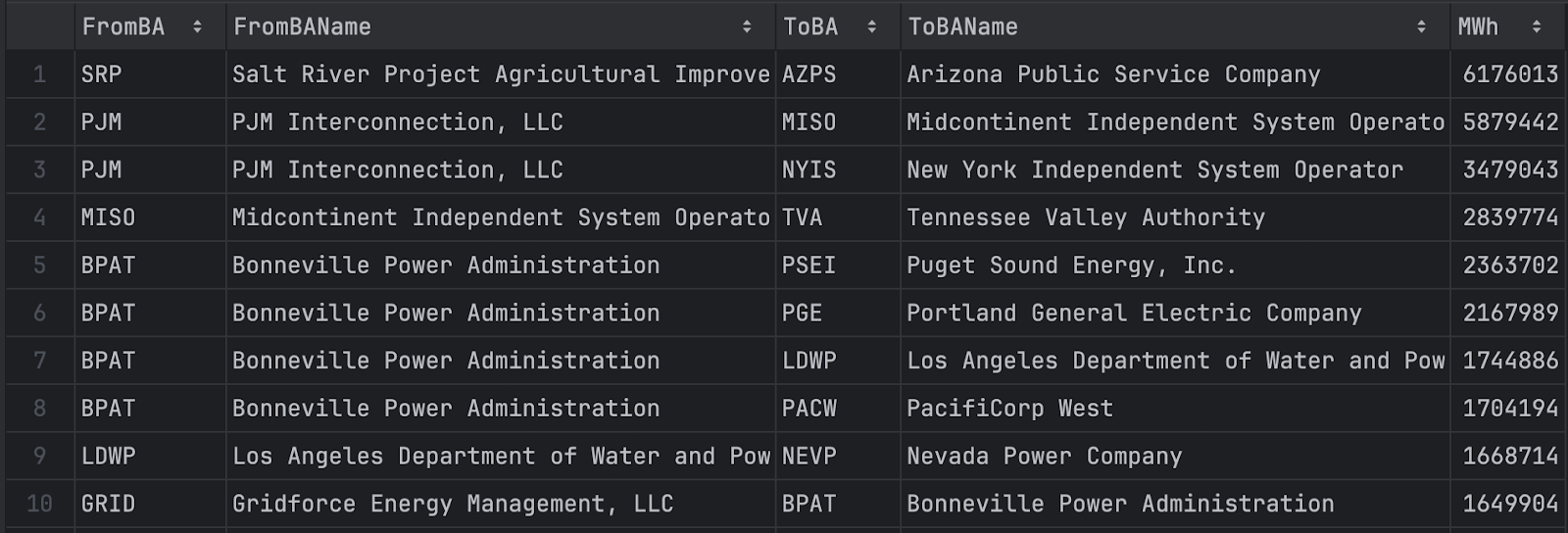Select MWh value 3479043
This screenshot has height=533, width=1568.
(1509, 170)
